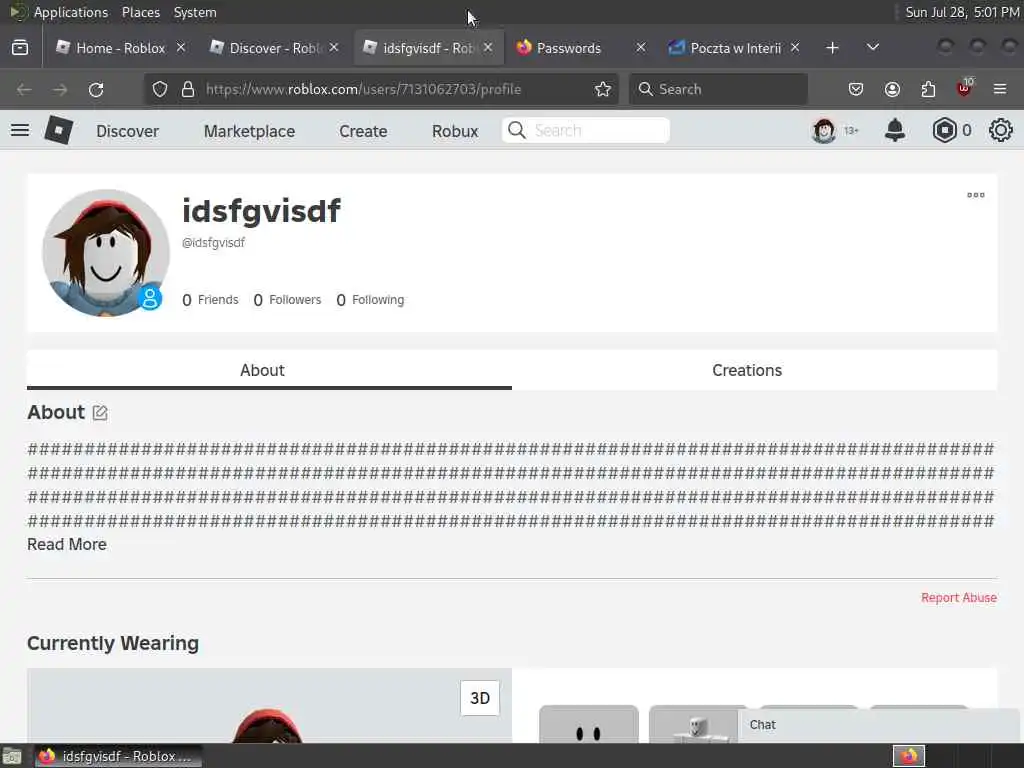This screenshot has width=1024, height=768.
Task: Switch to the Passwords tab
Action: click(581, 48)
